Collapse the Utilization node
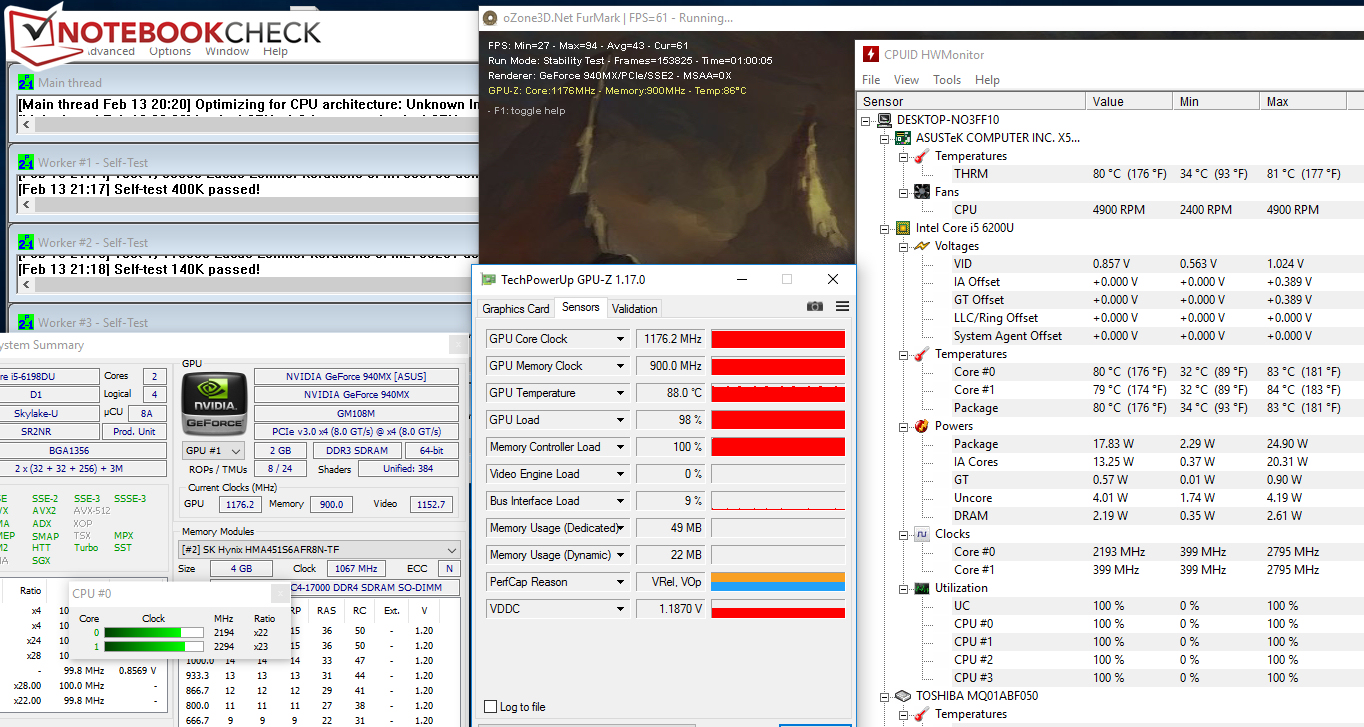This screenshot has width=1364, height=727. (x=903, y=588)
